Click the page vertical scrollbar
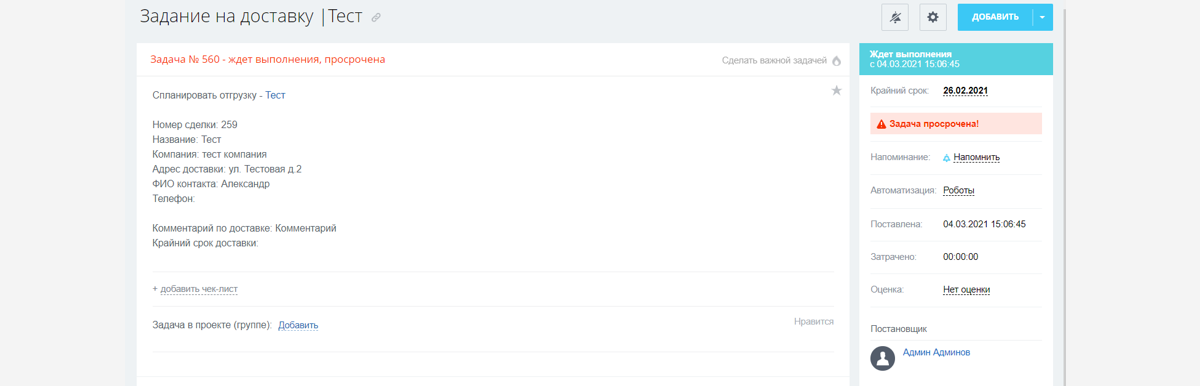The width and height of the screenshot is (1200, 386). [x=1064, y=193]
